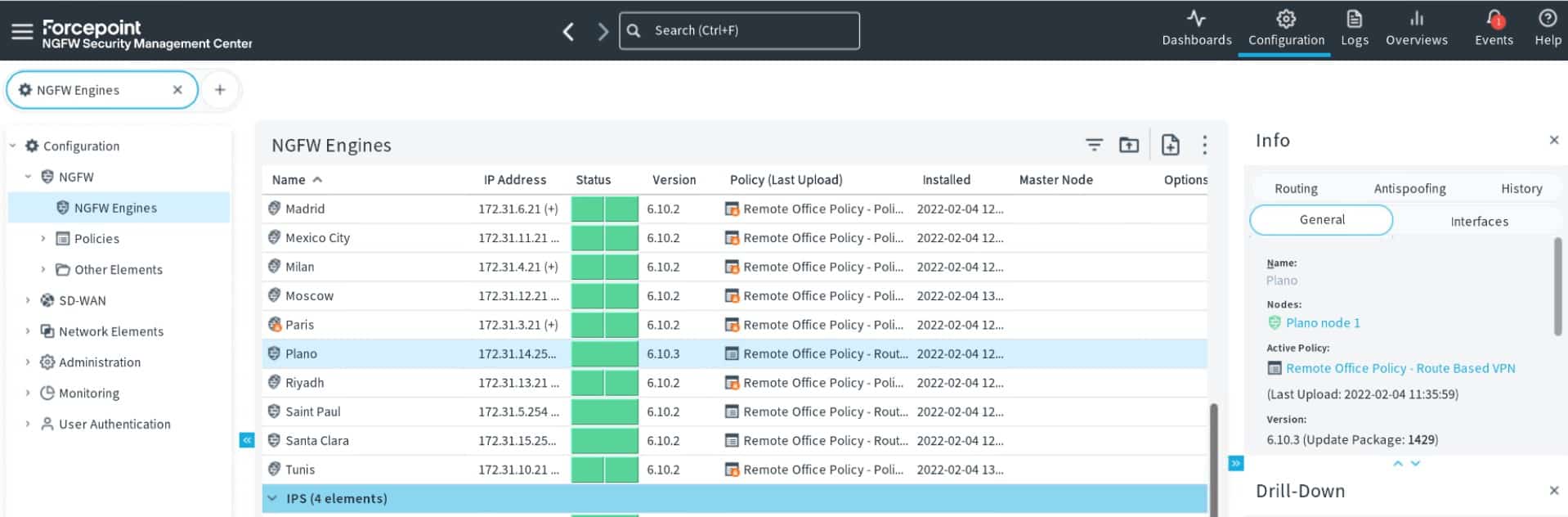
Task: Click Madrid's green status indicator
Action: coord(605,209)
